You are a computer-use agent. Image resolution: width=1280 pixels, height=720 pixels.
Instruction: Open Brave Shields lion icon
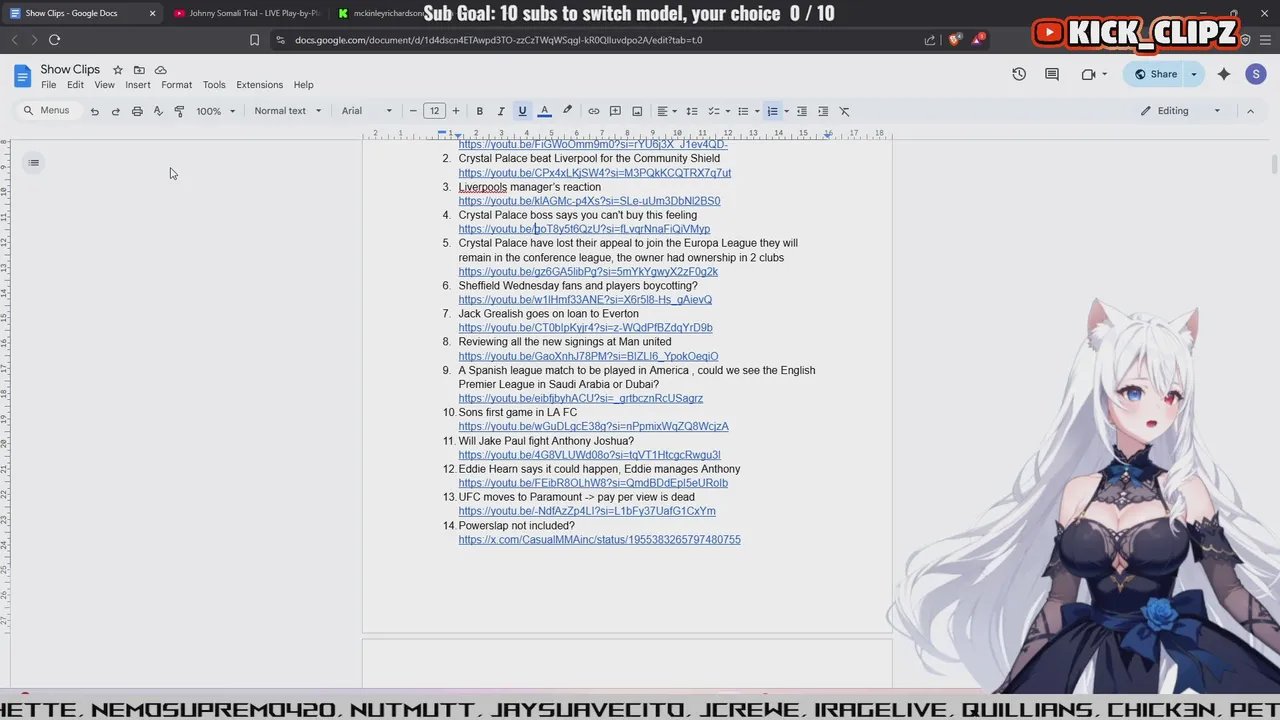[x=954, y=40]
